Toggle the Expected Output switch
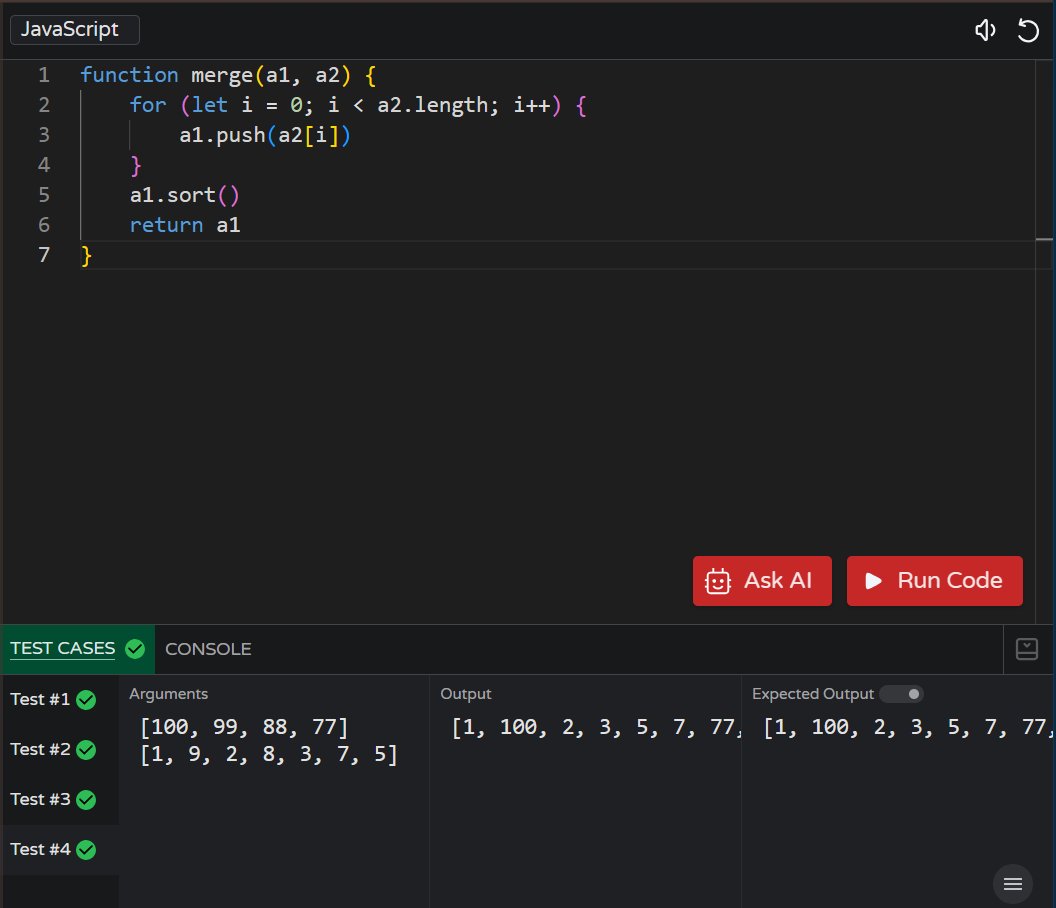This screenshot has width=1056, height=908. [x=898, y=693]
